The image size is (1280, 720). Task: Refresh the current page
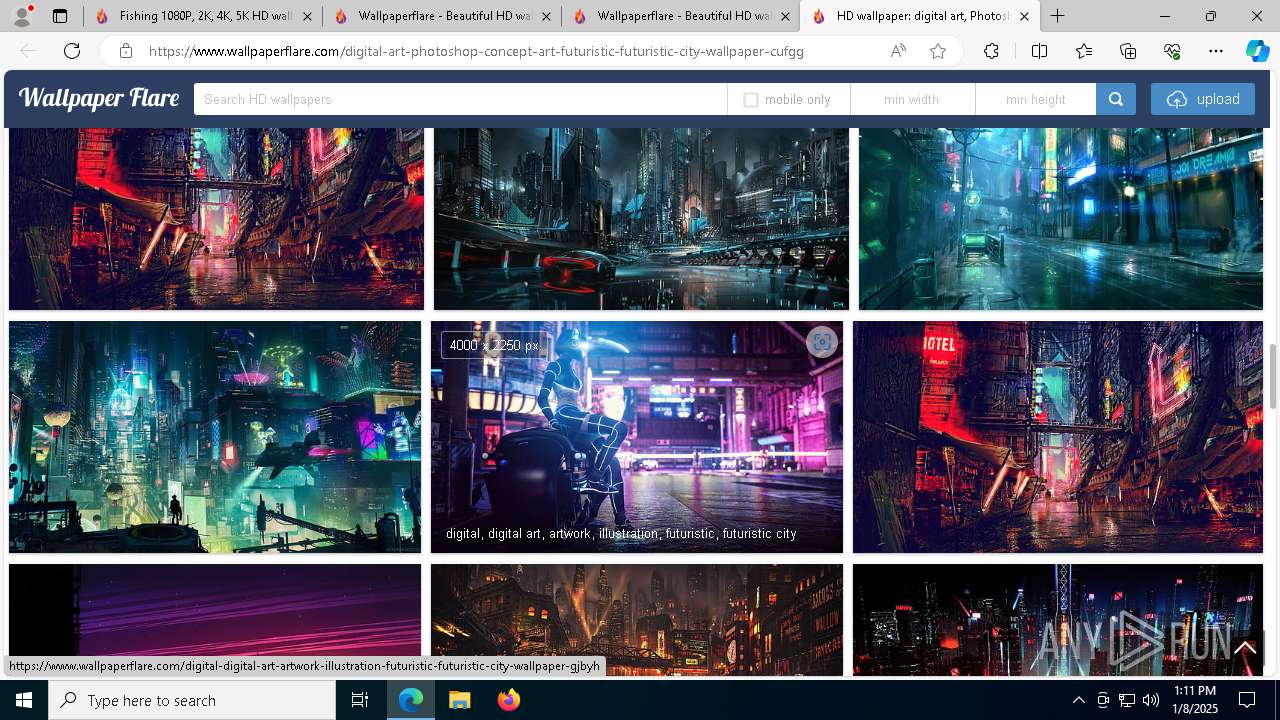click(72, 51)
